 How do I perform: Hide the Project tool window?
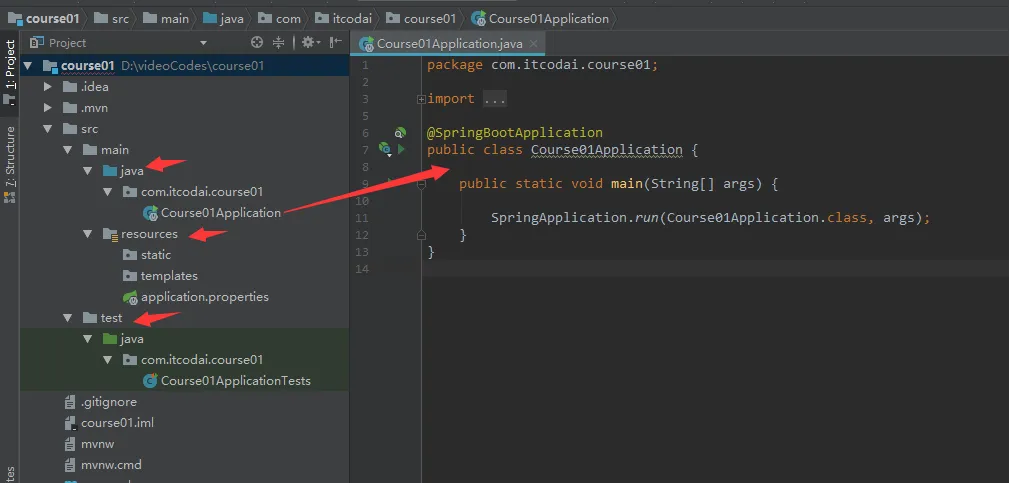[x=336, y=43]
